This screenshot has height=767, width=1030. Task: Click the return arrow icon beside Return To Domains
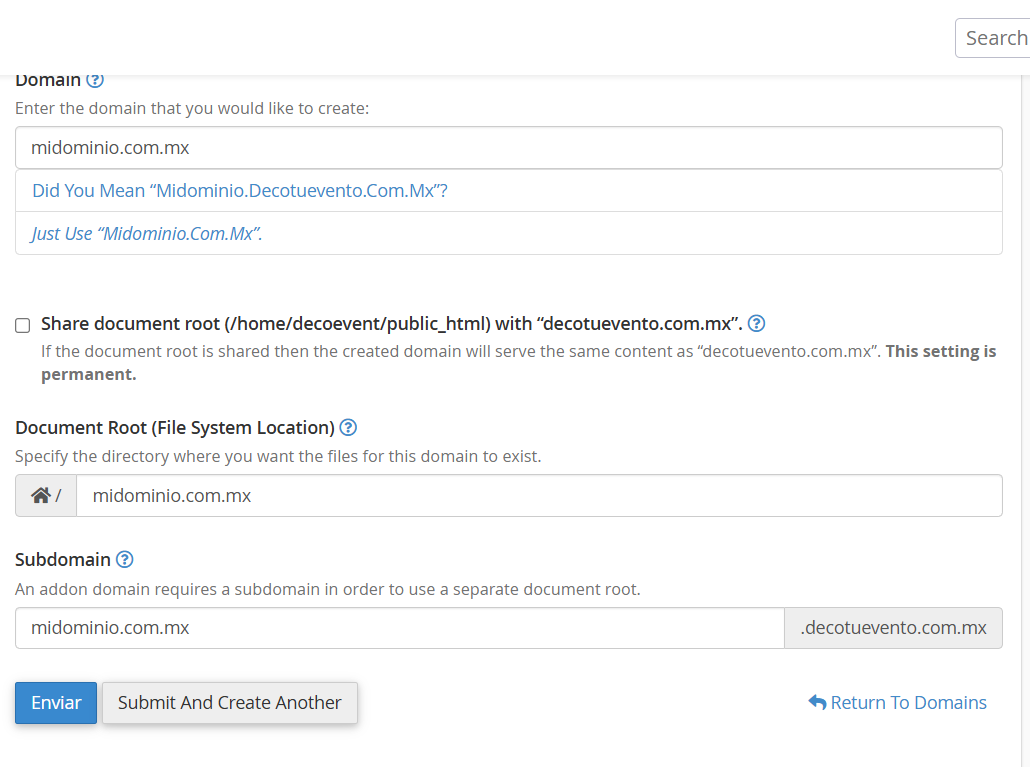(817, 703)
